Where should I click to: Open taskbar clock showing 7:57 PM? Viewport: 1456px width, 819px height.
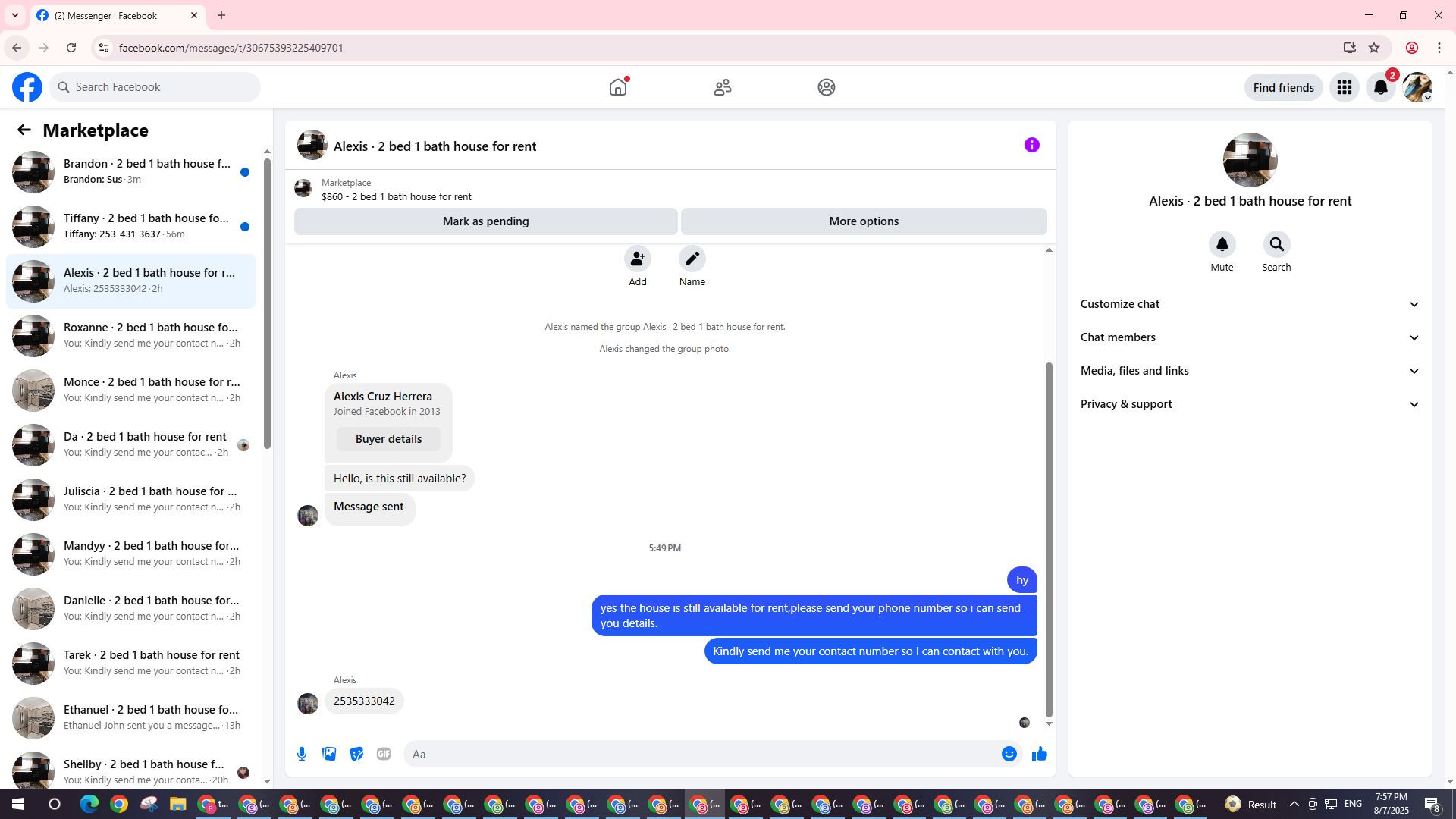[1392, 804]
